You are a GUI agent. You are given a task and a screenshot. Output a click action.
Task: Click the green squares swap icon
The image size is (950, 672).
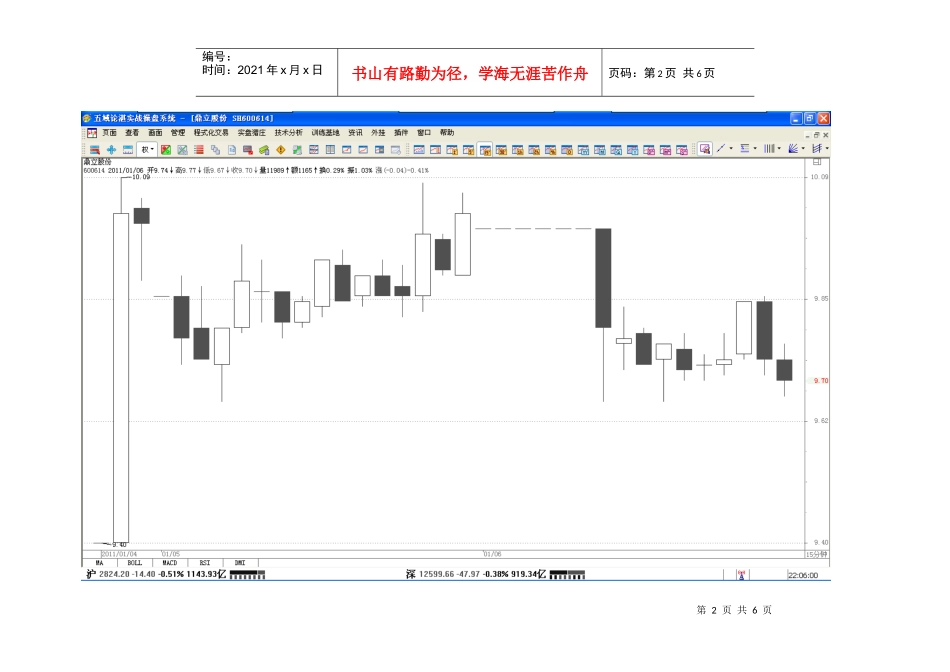(x=297, y=150)
